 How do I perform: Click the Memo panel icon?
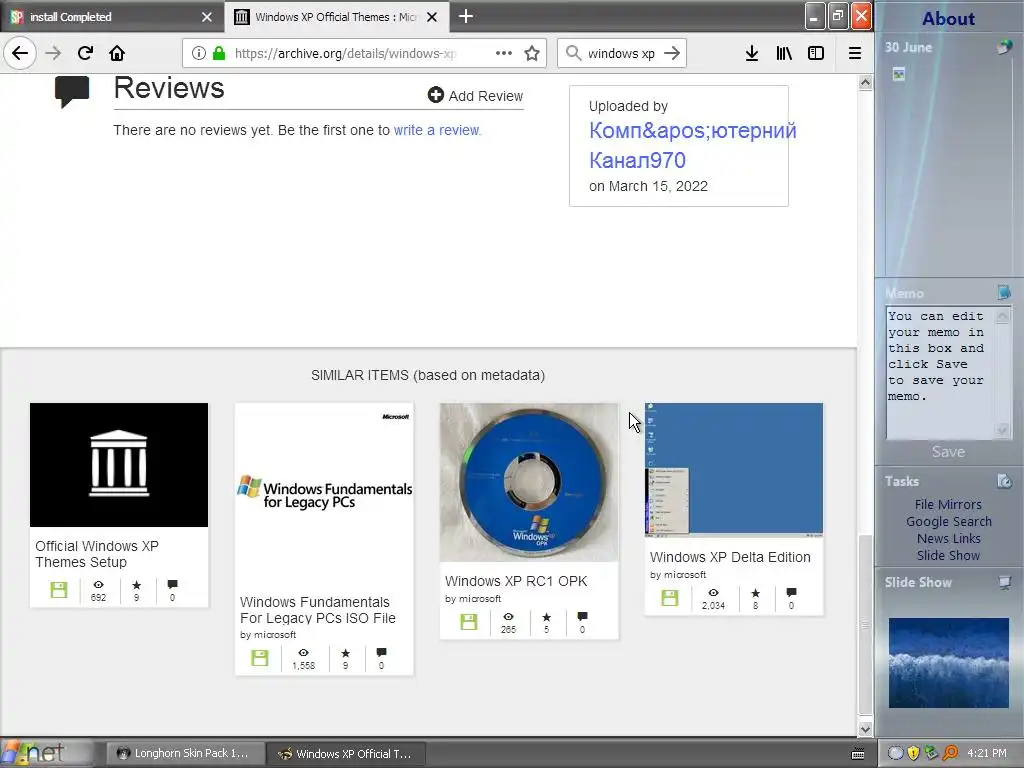(x=1004, y=292)
